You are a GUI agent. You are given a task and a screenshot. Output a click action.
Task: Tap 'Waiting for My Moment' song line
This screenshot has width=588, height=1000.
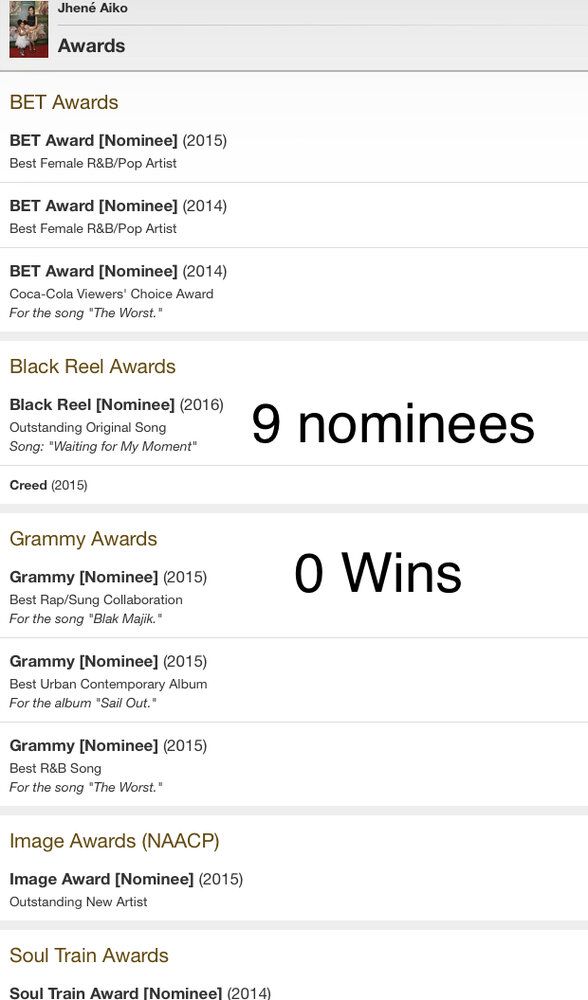click(x=103, y=446)
